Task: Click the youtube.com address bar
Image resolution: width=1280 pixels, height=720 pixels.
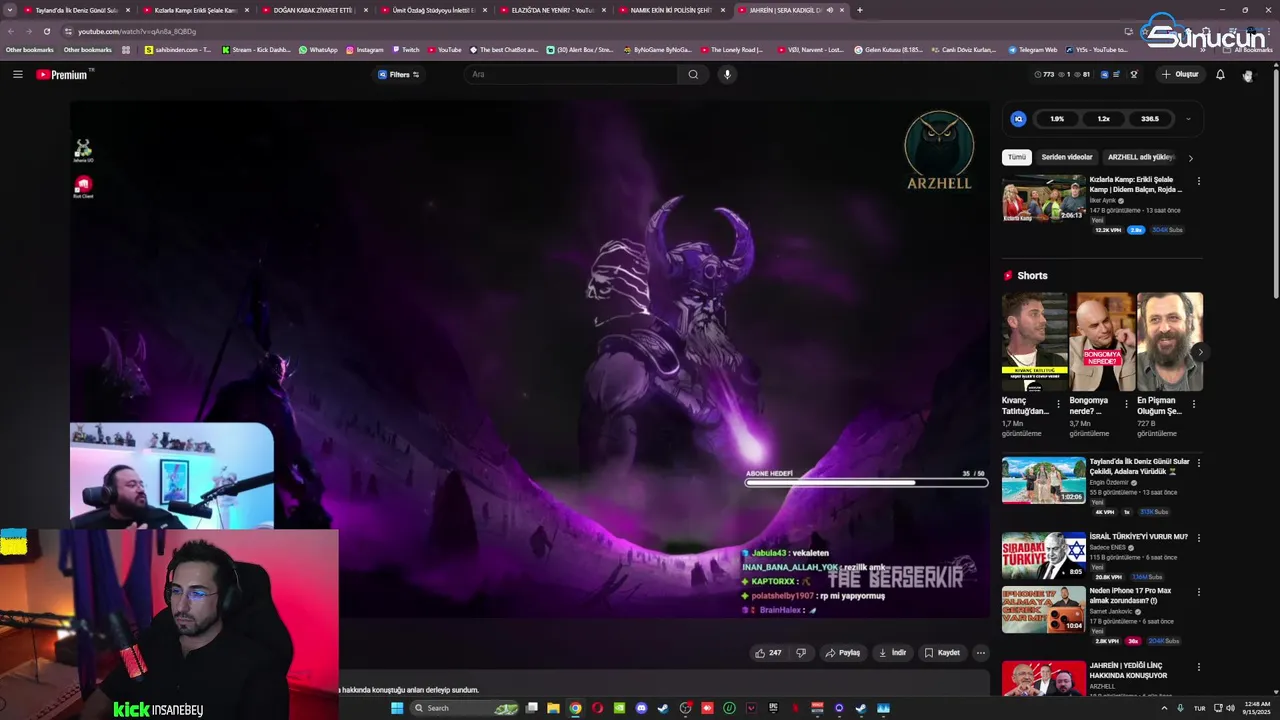Action: [590, 31]
